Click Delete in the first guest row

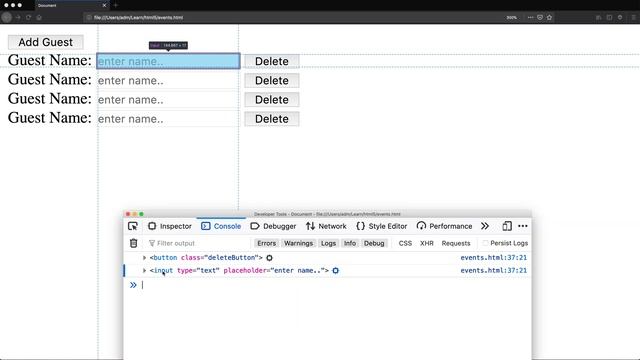(x=272, y=61)
